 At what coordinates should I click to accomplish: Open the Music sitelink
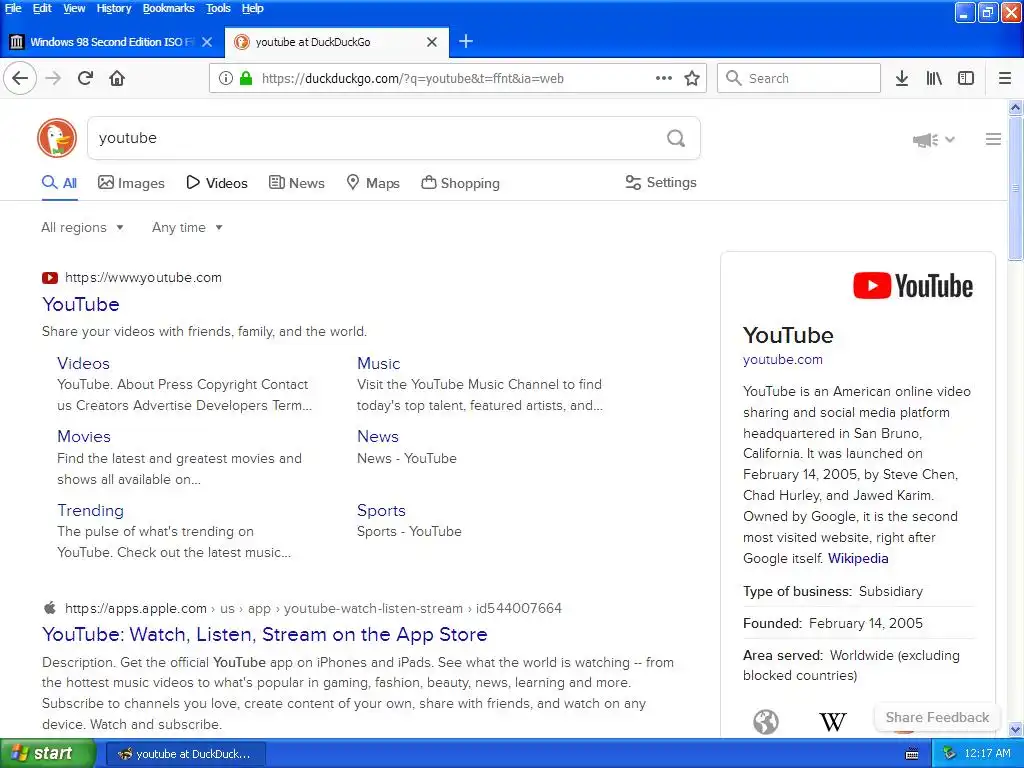tap(379, 363)
